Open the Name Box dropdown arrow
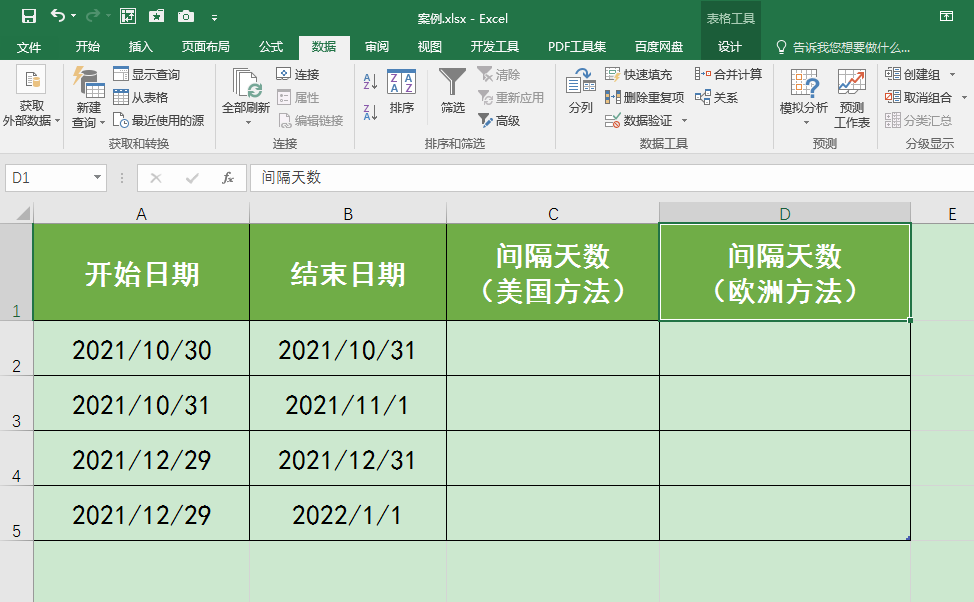The width and height of the screenshot is (974, 602). pos(98,178)
